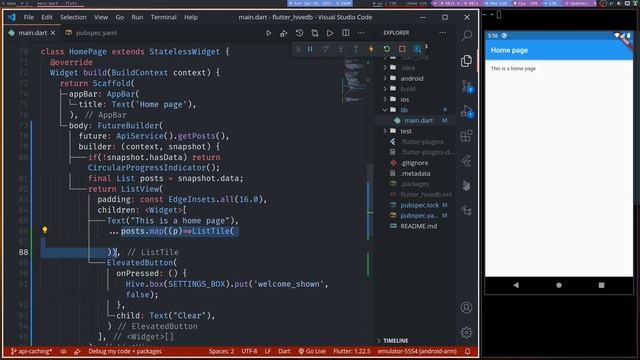This screenshot has height=360, width=640.
Task: Open editor More Actions ellipsis
Action: click(361, 33)
